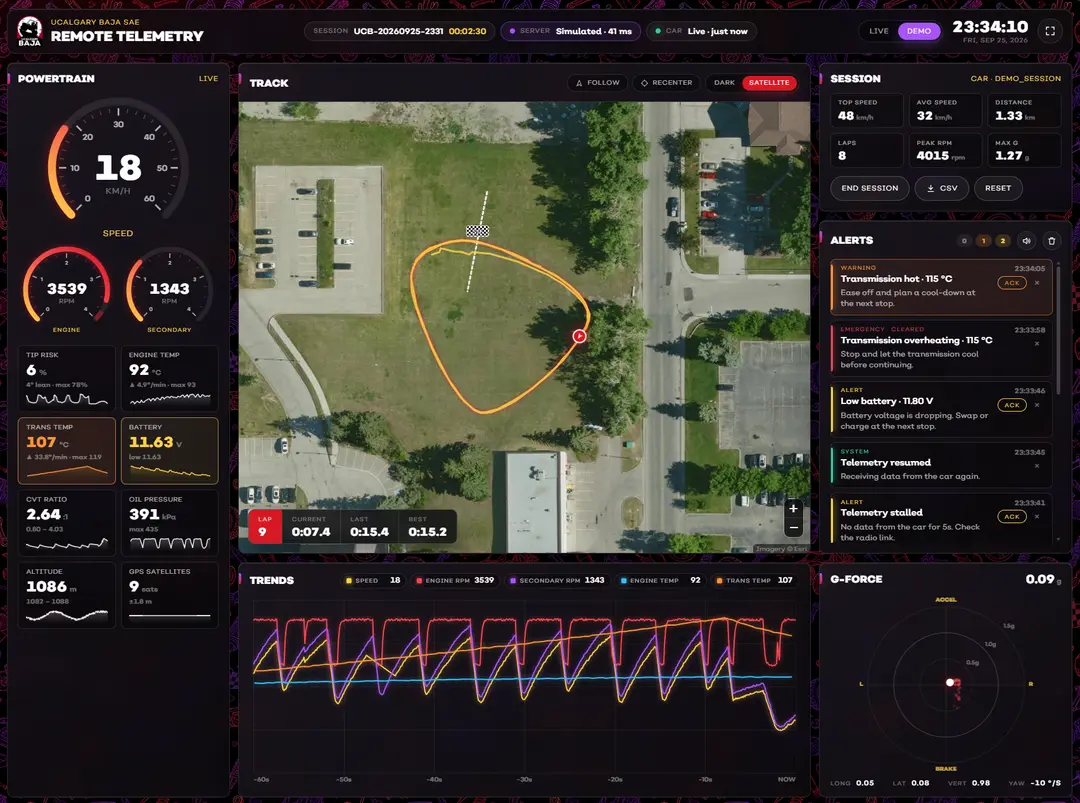Open the GPS Satellites metric card
The height and width of the screenshot is (803, 1080).
(x=169, y=595)
